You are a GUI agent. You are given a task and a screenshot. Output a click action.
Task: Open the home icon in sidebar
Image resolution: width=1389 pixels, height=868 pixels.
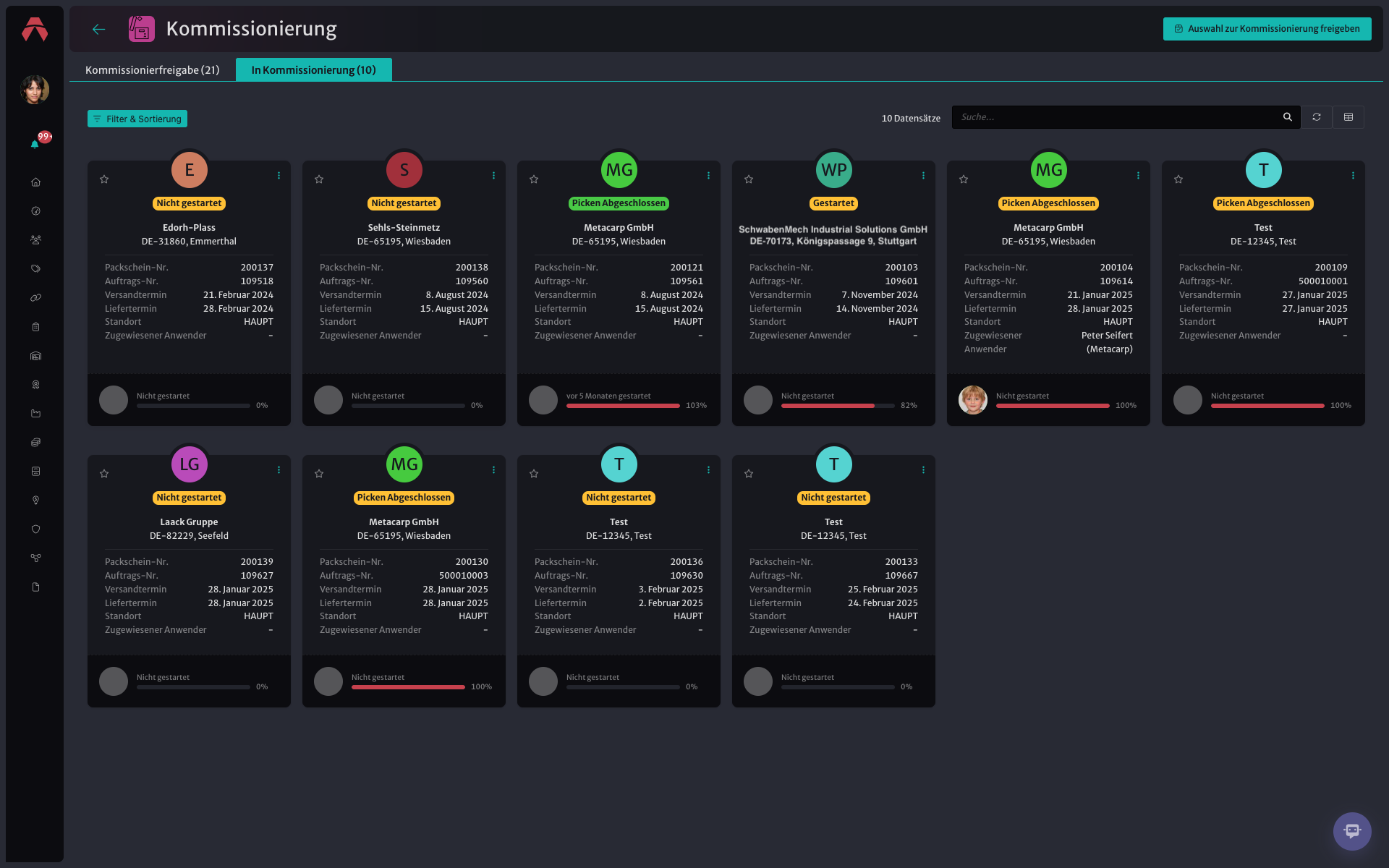pos(35,182)
